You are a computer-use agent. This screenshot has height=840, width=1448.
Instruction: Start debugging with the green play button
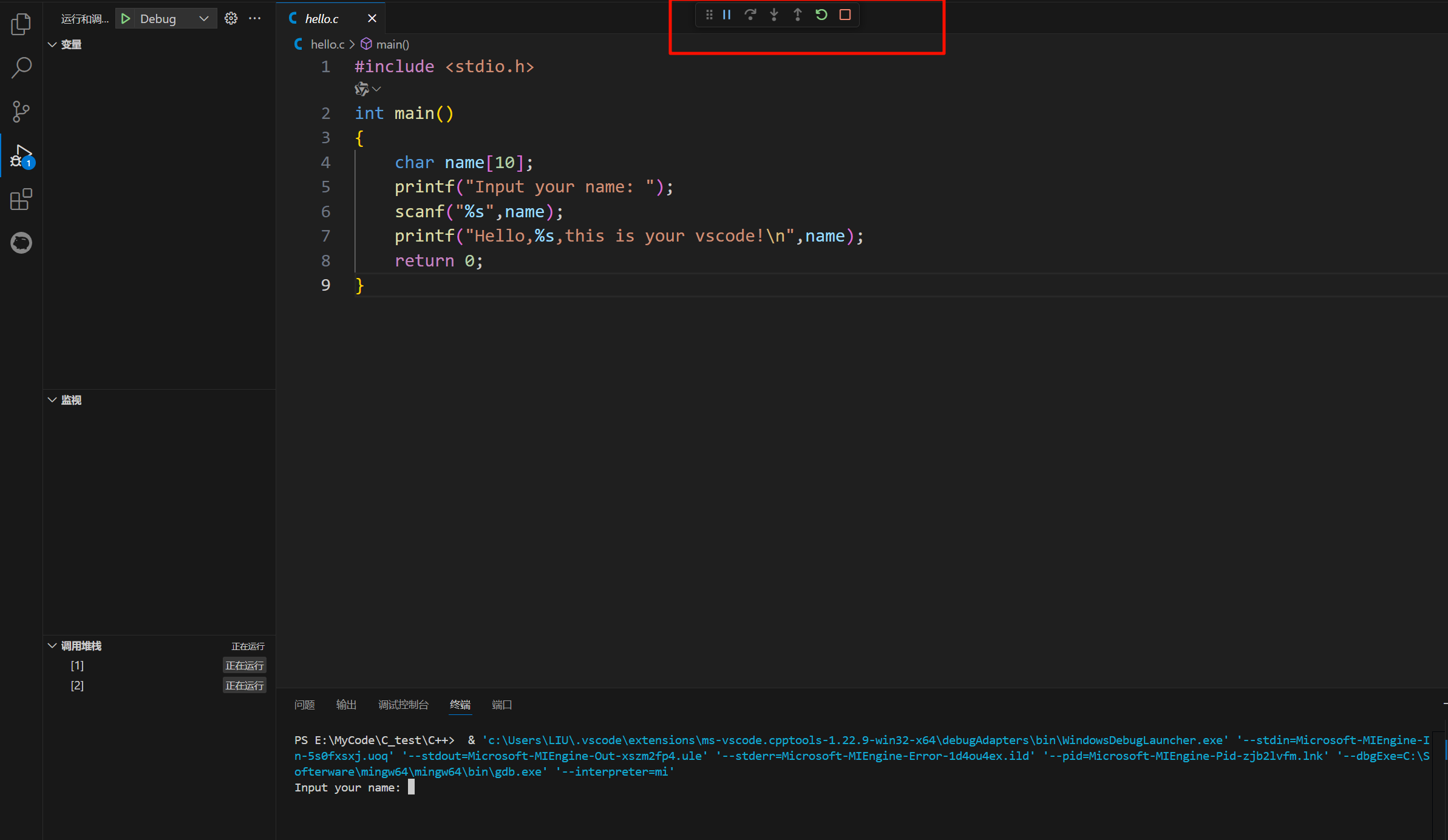tap(126, 18)
